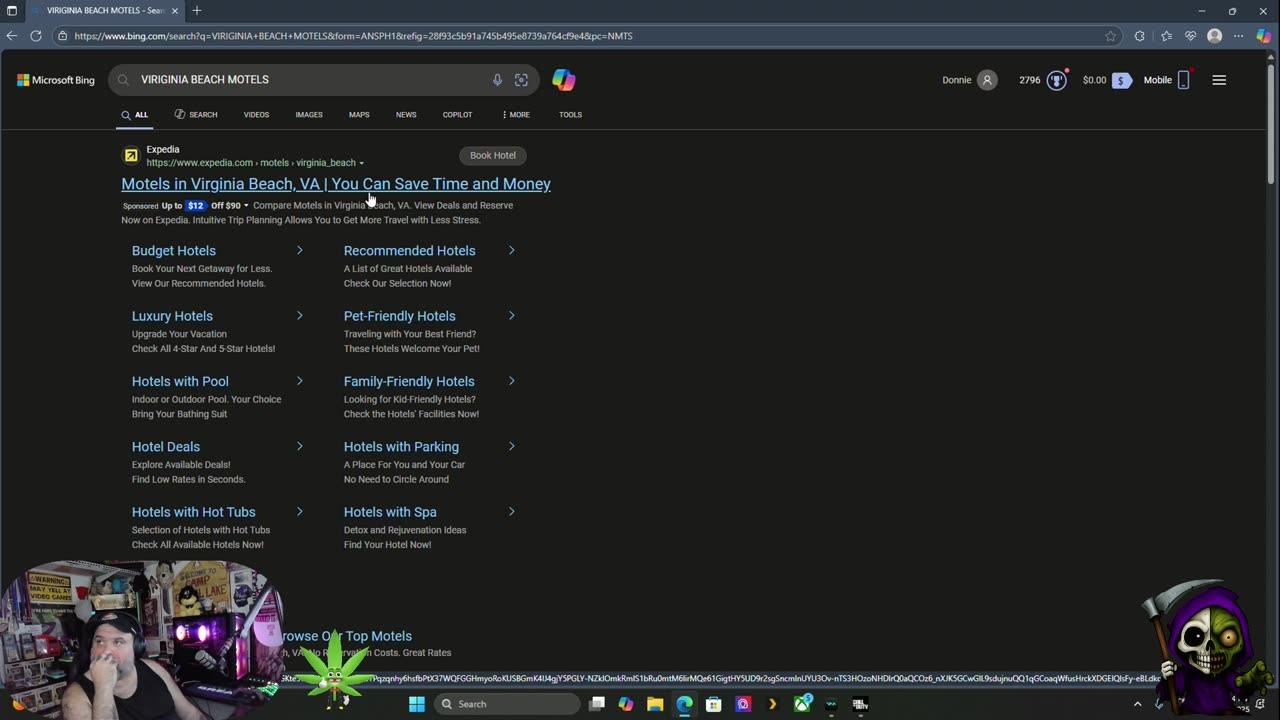Open browser Extensions puzzle icon

tap(1139, 36)
